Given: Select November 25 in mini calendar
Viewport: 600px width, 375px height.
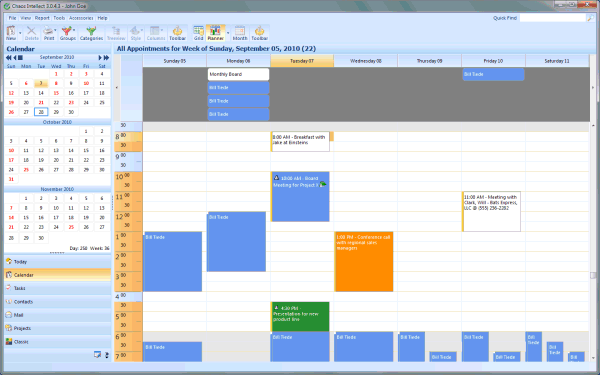Looking at the screenshot, I should [71, 227].
